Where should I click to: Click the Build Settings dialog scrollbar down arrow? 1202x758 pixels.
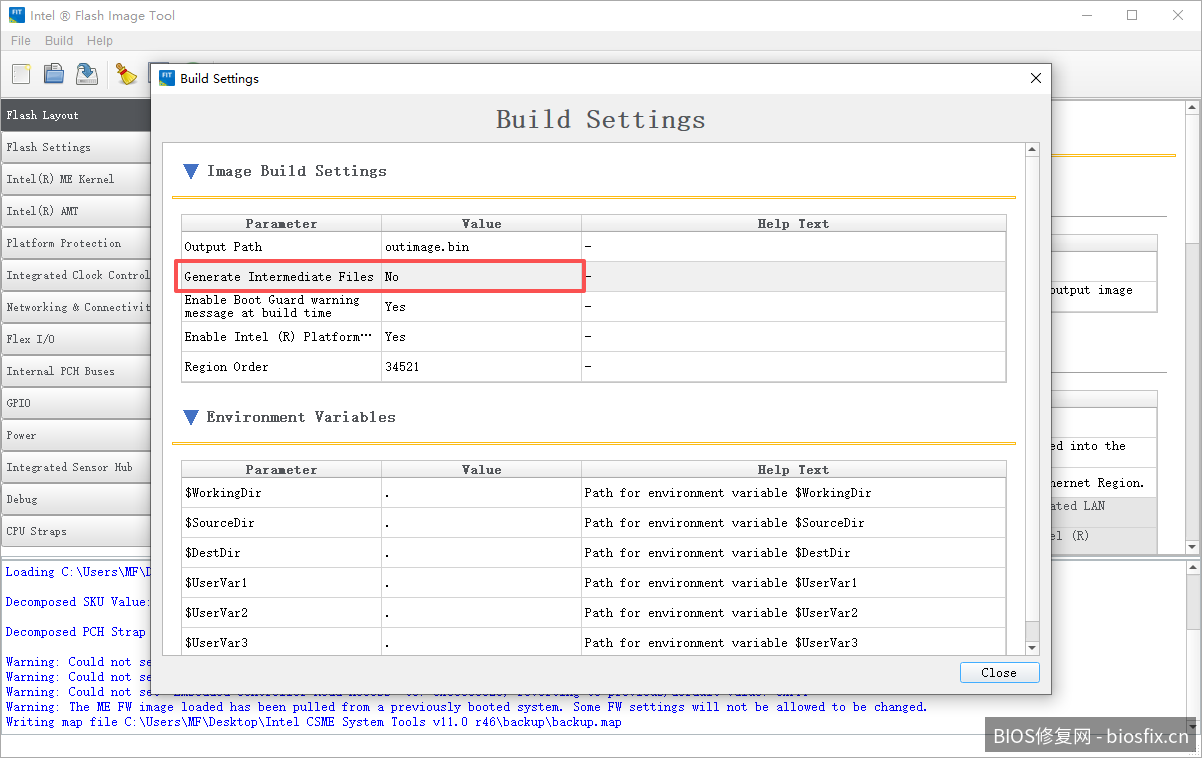point(1033,648)
